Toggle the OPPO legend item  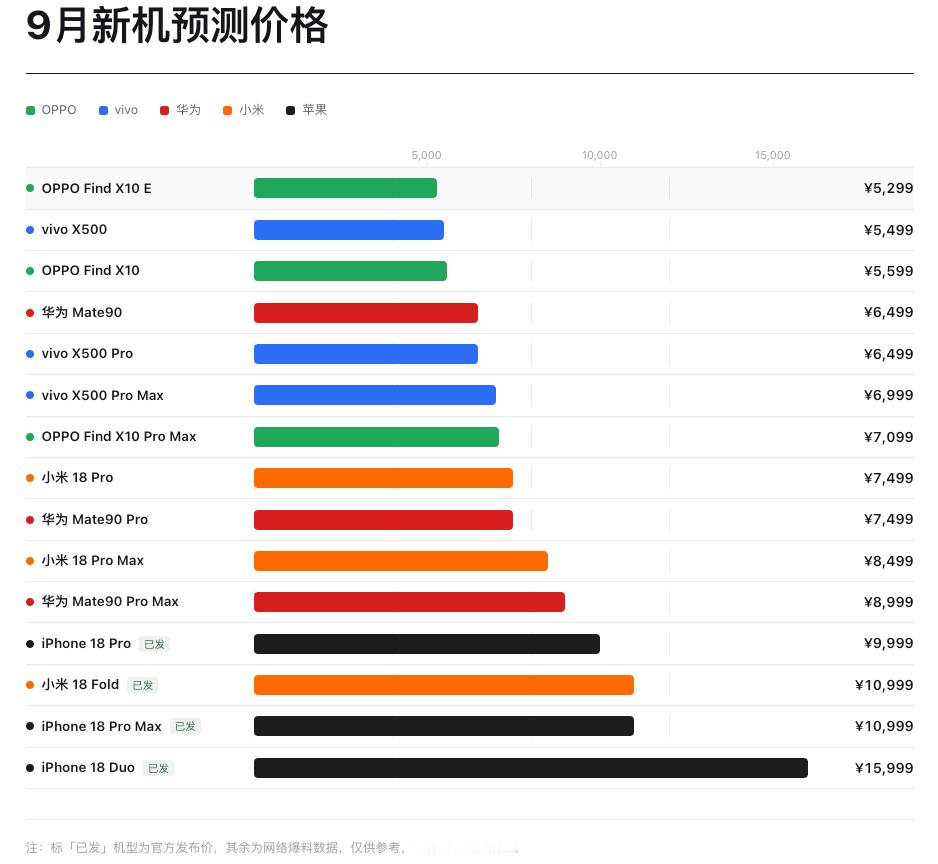coord(51,110)
